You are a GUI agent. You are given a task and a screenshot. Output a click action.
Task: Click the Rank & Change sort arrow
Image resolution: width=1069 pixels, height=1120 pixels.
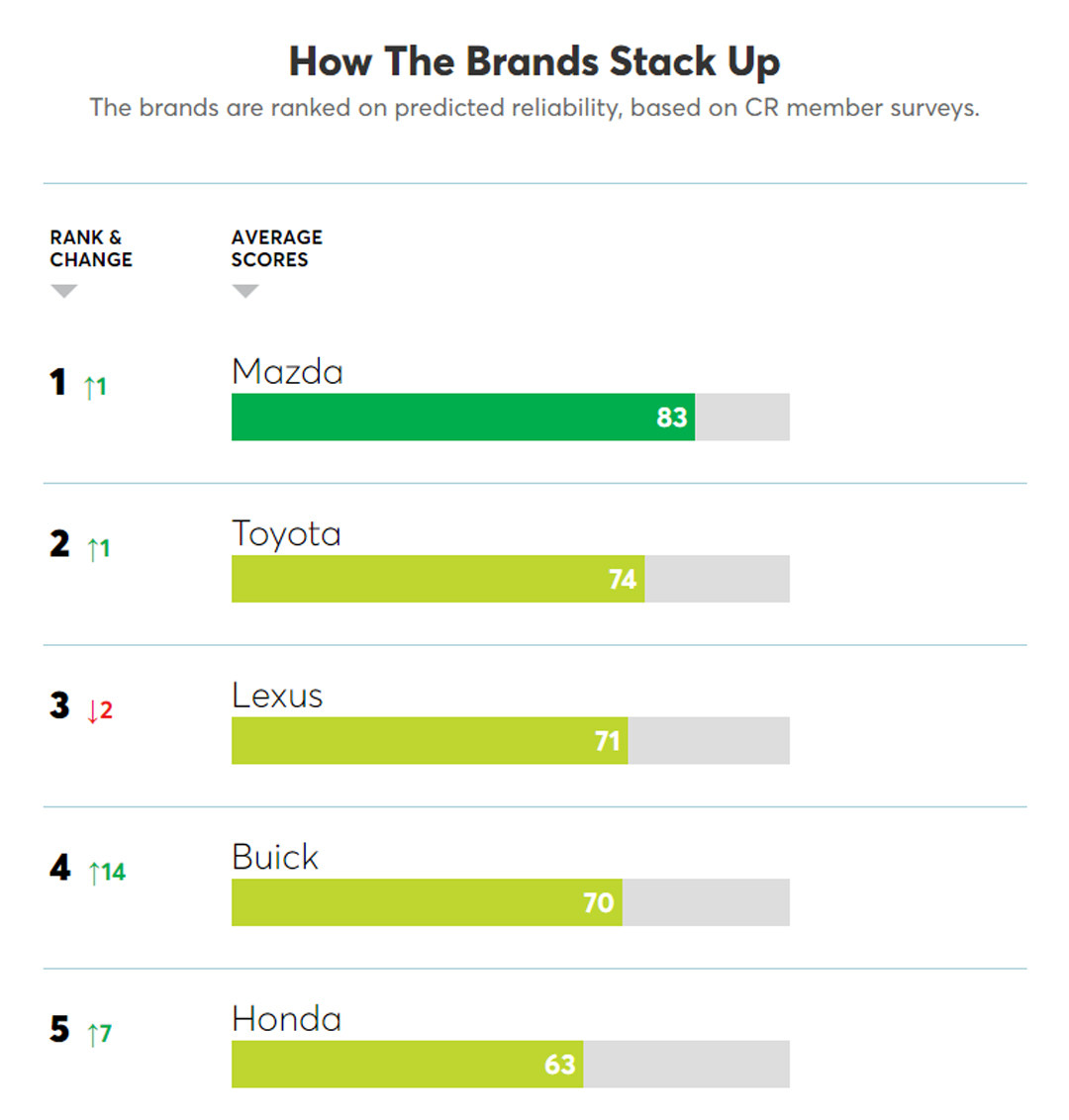64,291
